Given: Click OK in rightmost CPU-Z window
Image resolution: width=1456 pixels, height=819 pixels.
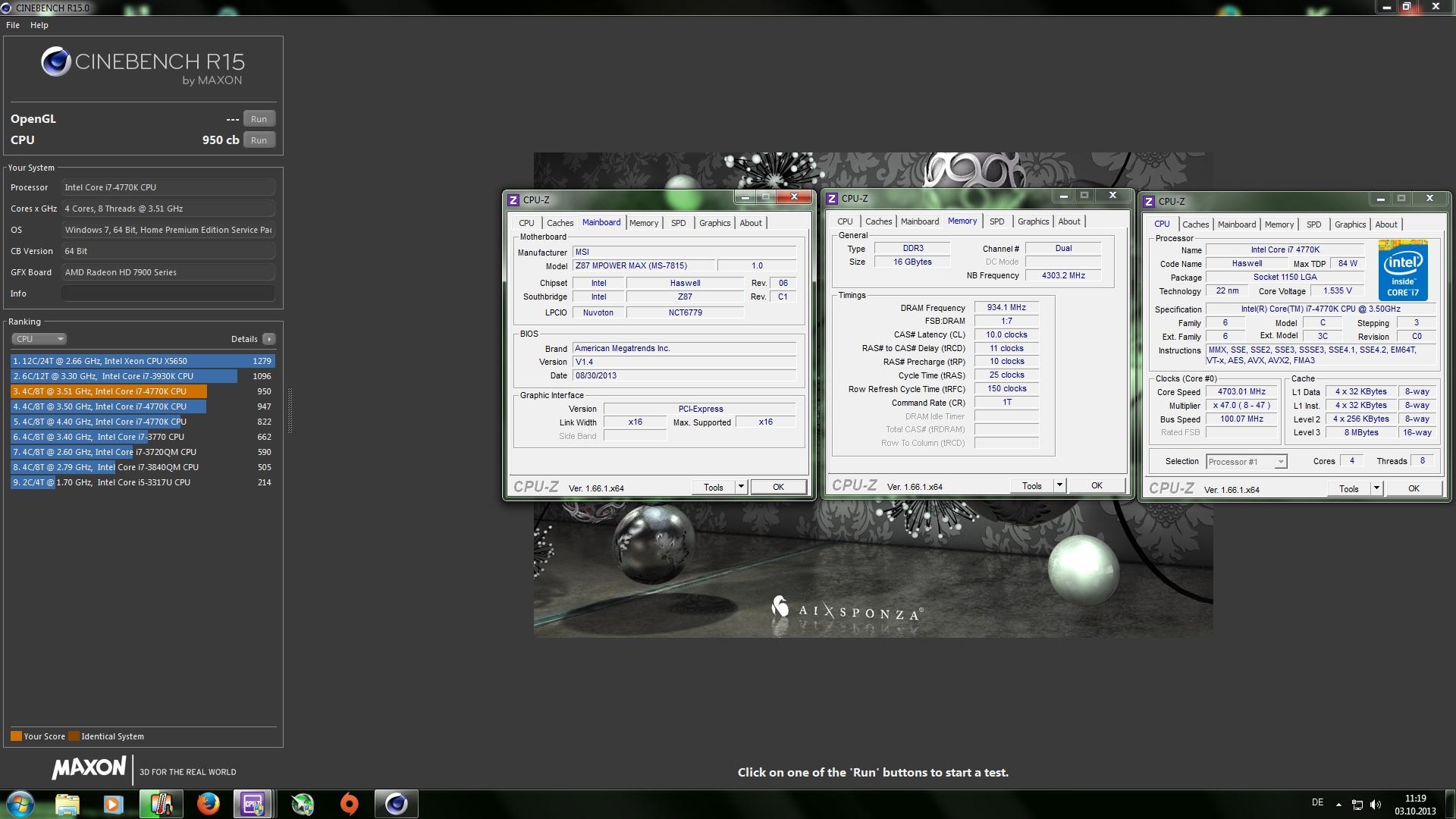Looking at the screenshot, I should click(1414, 489).
